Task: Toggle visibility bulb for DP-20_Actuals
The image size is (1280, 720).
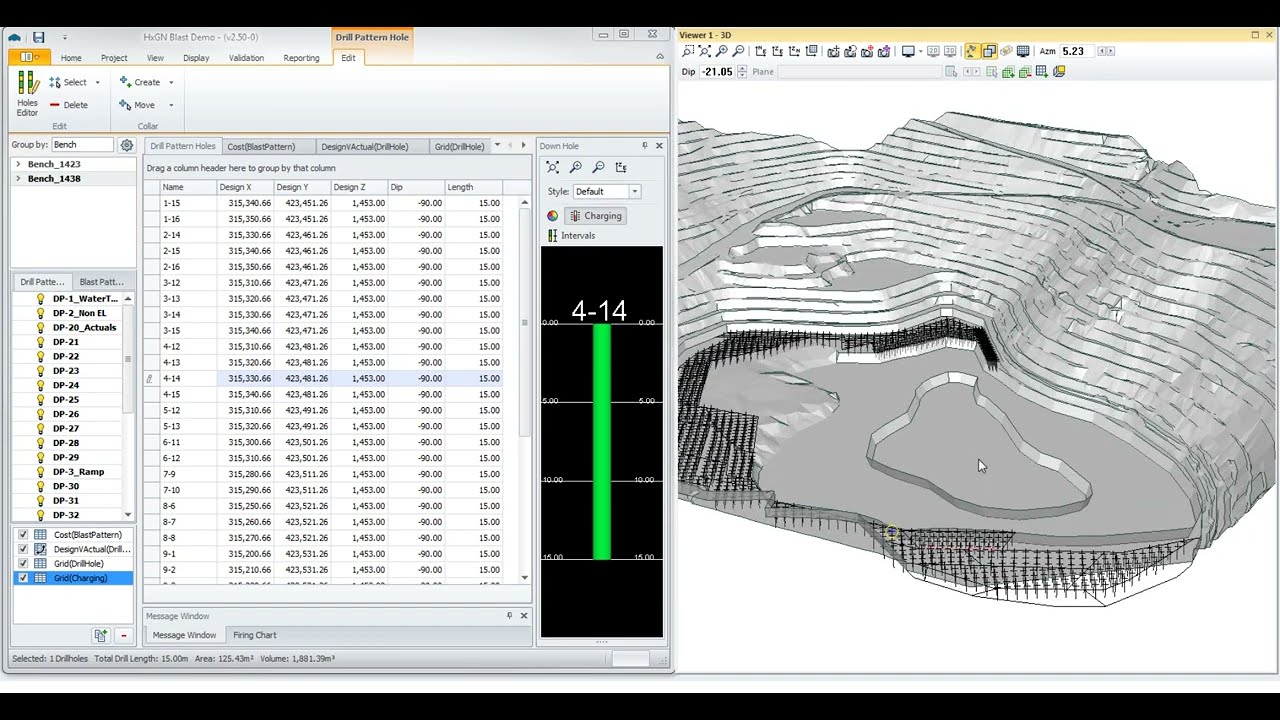Action: tap(41, 328)
